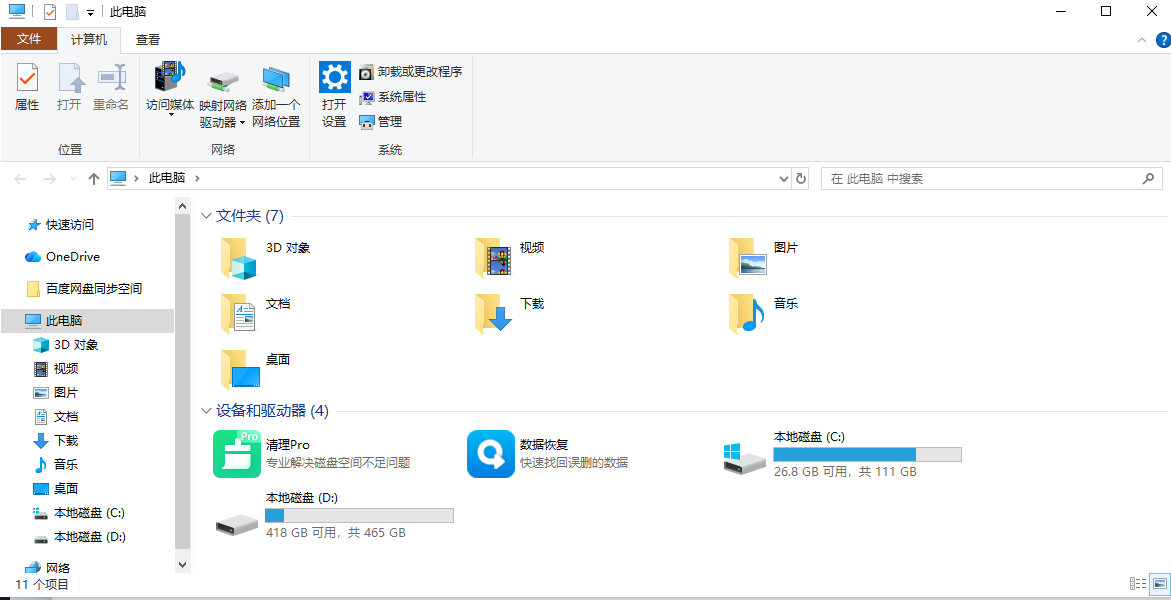This screenshot has height=600, width=1171.
Task: Click the back navigation arrow
Action: click(x=20, y=179)
